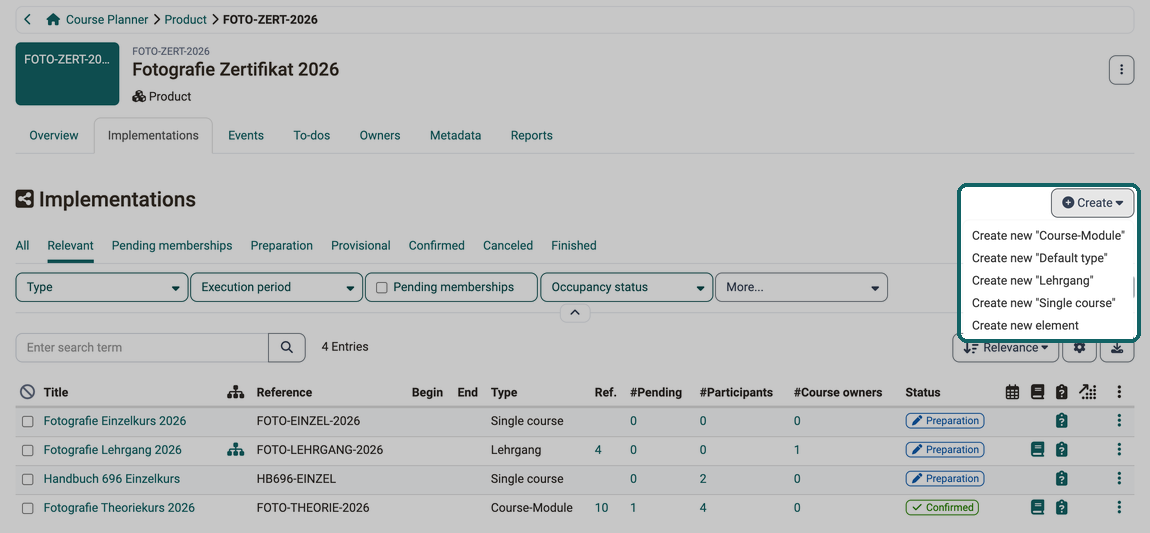Click the Ref. count 10 link
This screenshot has height=533, width=1150.
click(x=601, y=507)
